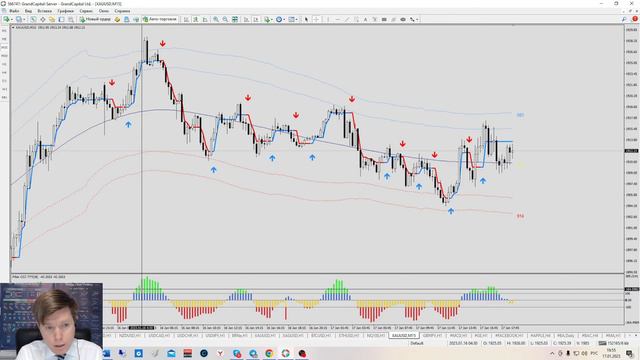Open the New Chart toolbar icon
The image size is (640, 360).
click(6, 19)
